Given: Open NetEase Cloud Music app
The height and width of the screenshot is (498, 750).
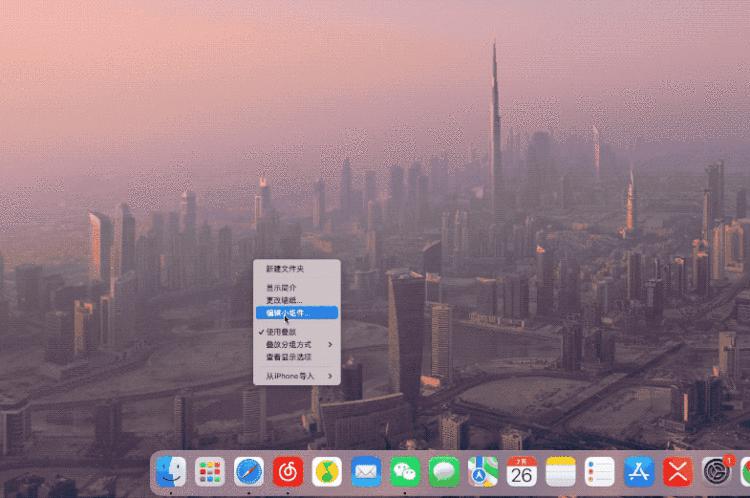Looking at the screenshot, I should pos(288,472).
